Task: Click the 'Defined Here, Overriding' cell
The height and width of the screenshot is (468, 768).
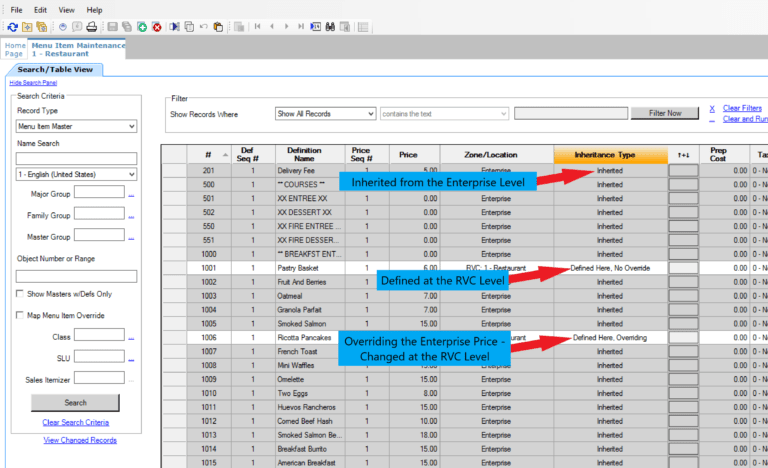Action: point(610,338)
